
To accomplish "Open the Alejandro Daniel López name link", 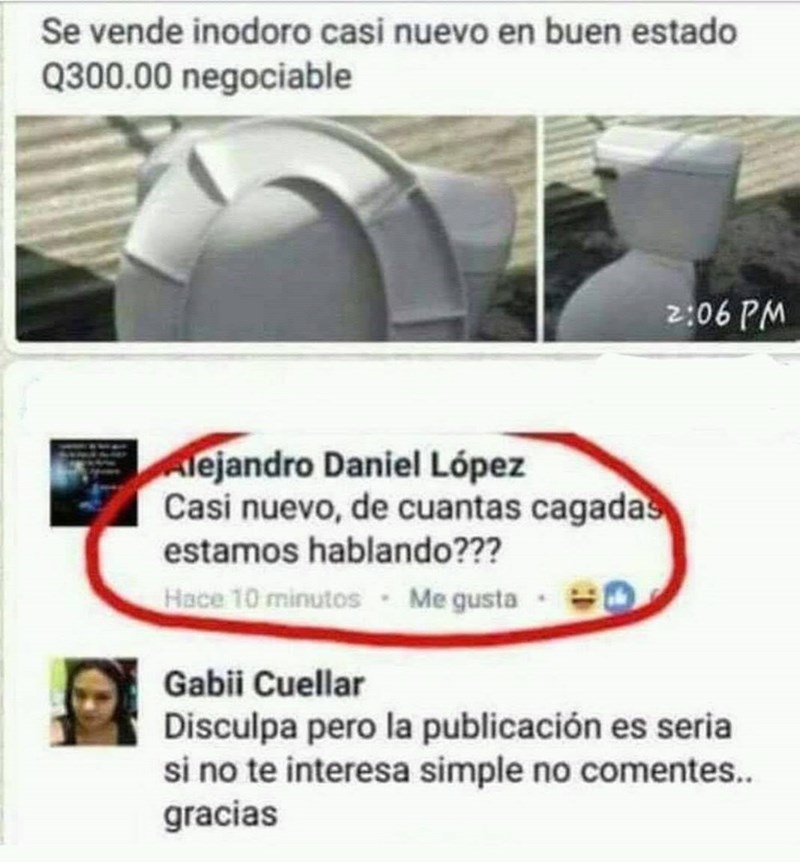I will tap(345, 466).
